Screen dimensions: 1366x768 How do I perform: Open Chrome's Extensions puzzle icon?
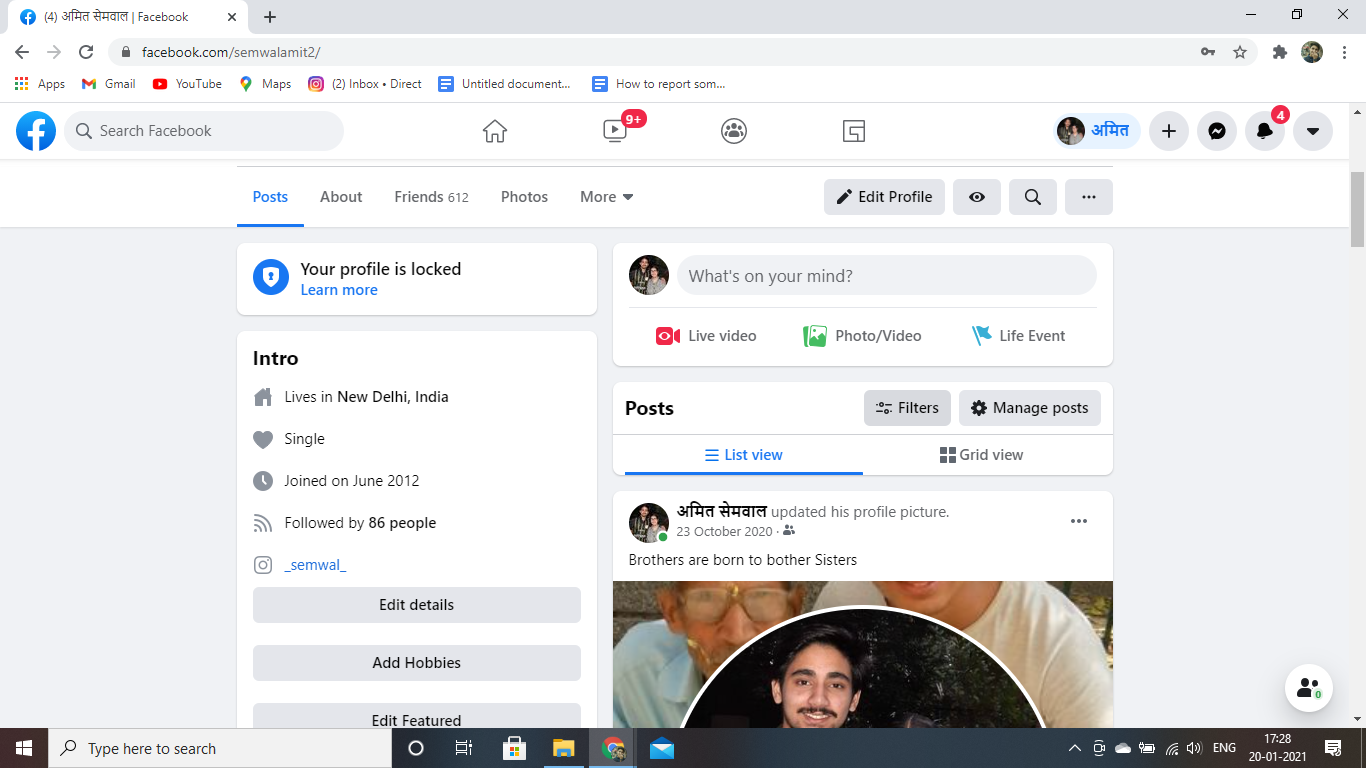[1279, 52]
